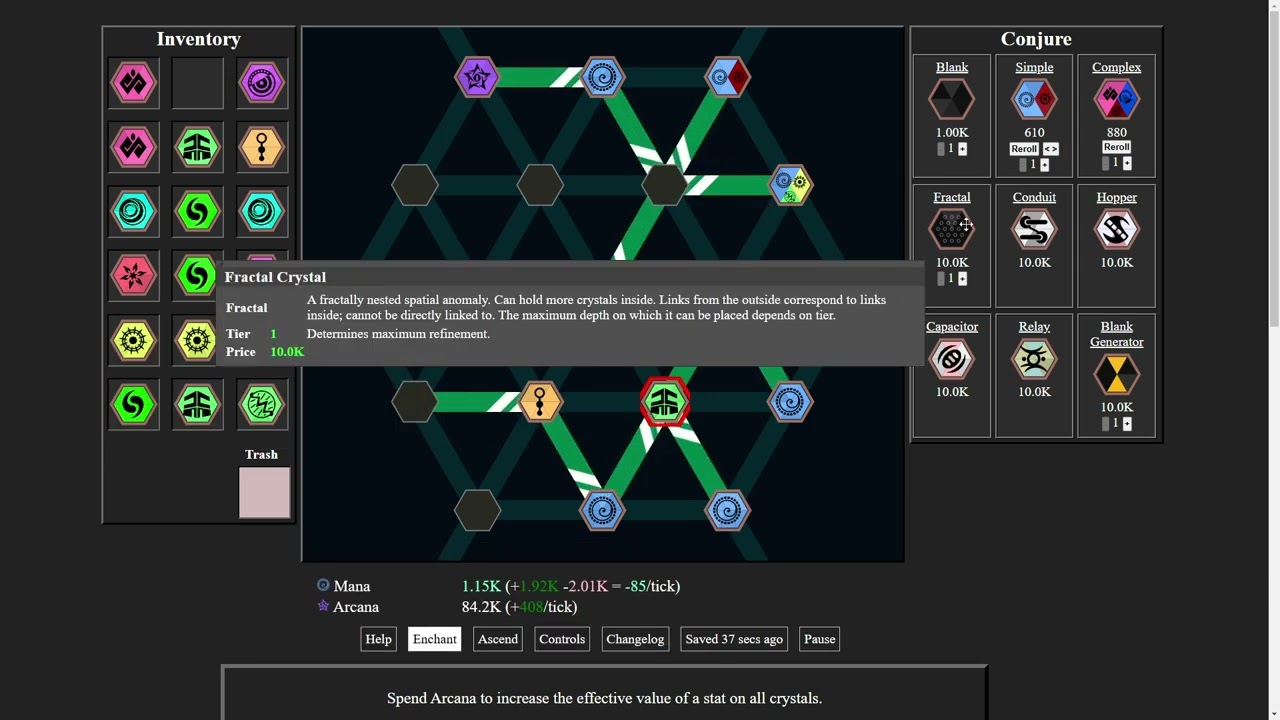Open the Complex crystal label link

(1116, 67)
